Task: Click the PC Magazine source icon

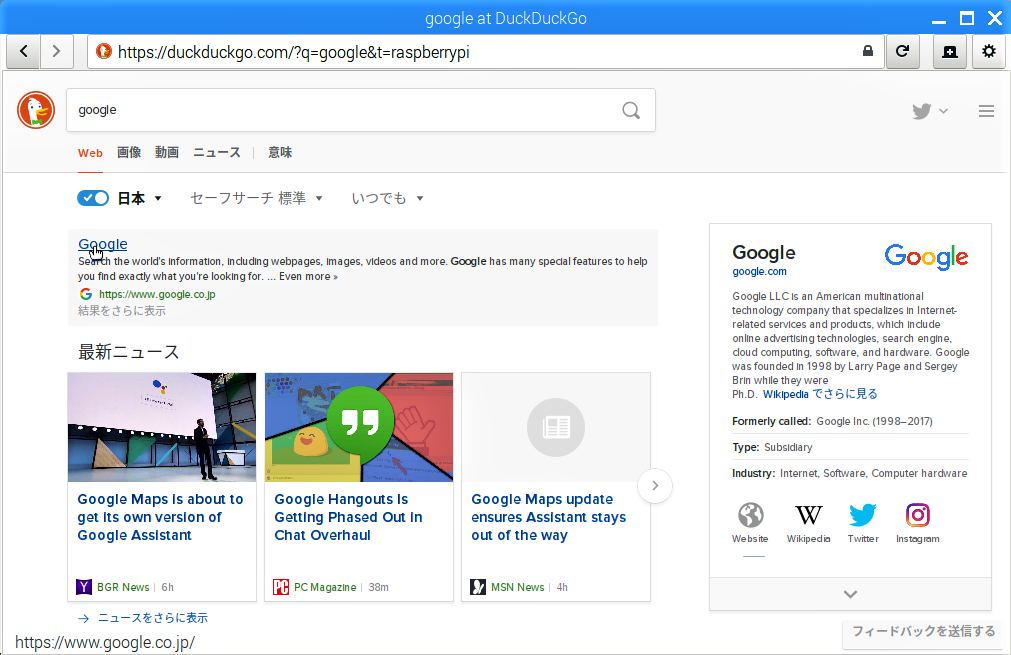Action: point(281,587)
